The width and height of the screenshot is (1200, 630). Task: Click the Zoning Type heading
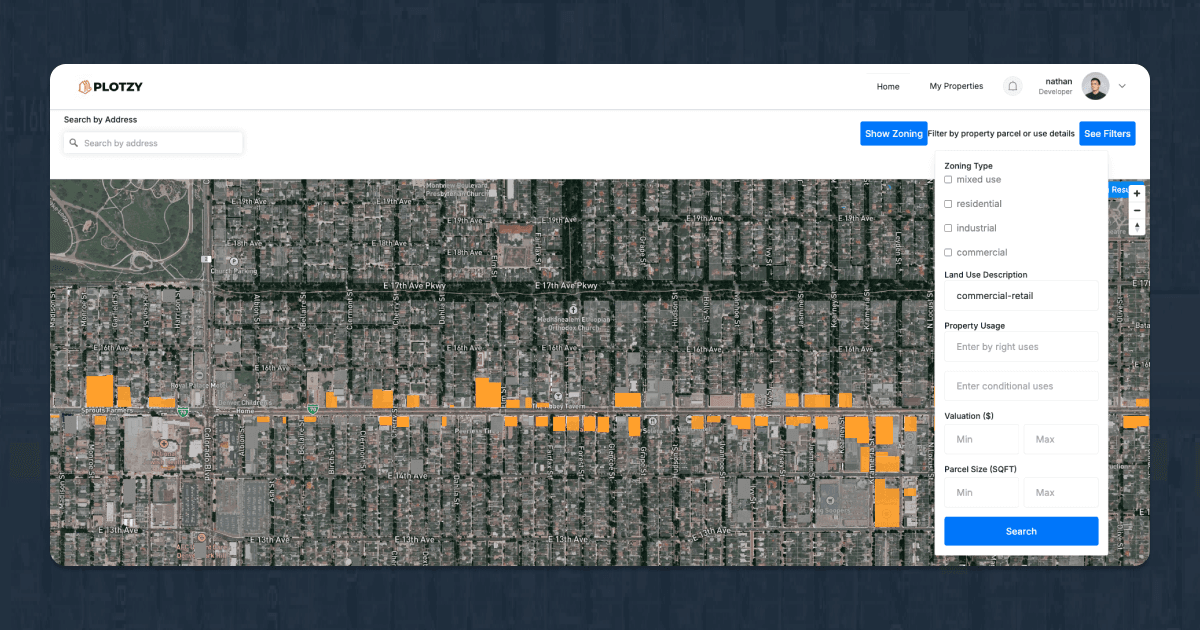(x=968, y=166)
